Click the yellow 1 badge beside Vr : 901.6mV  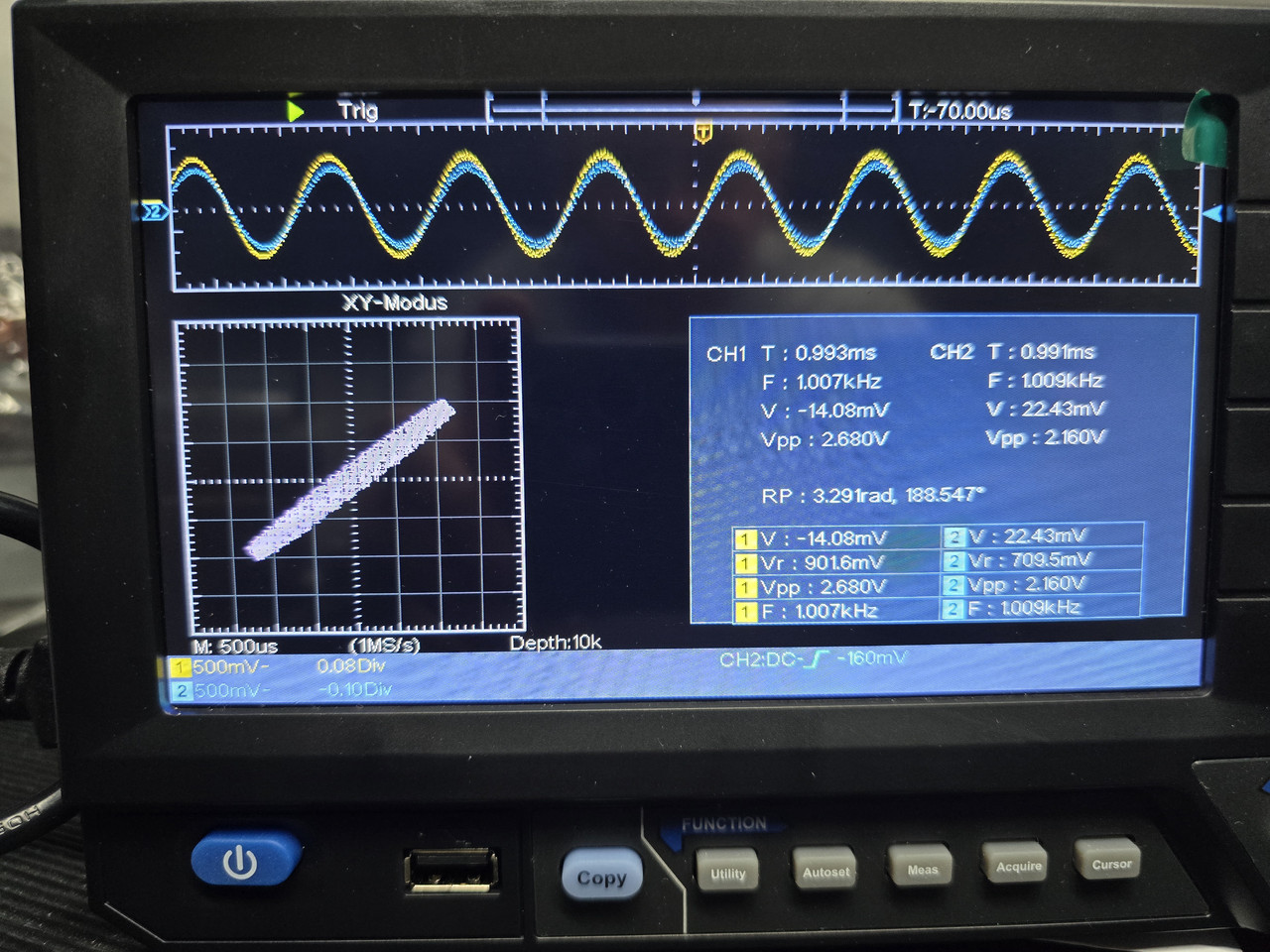point(744,564)
